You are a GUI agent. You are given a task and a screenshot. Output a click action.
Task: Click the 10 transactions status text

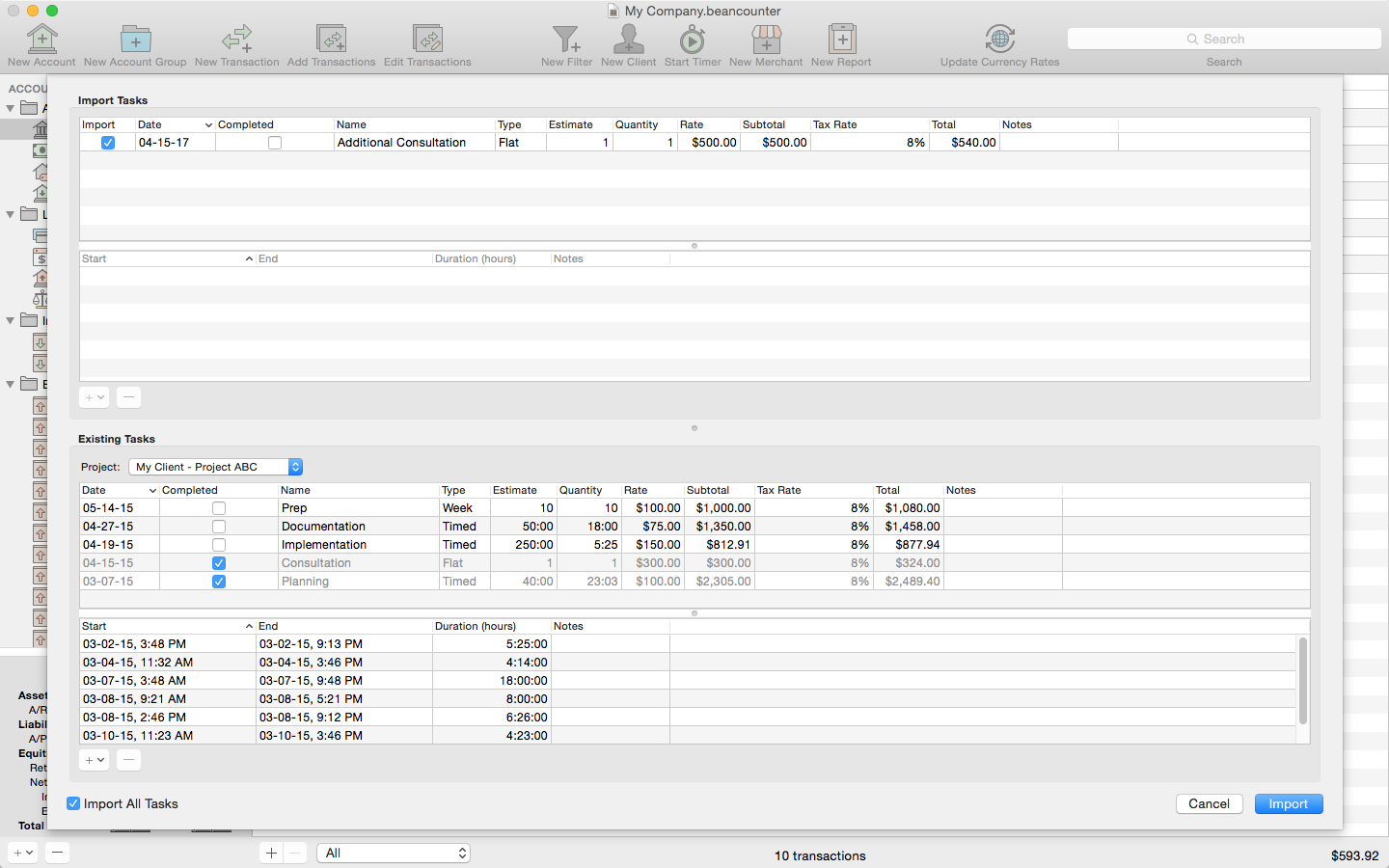coord(820,855)
